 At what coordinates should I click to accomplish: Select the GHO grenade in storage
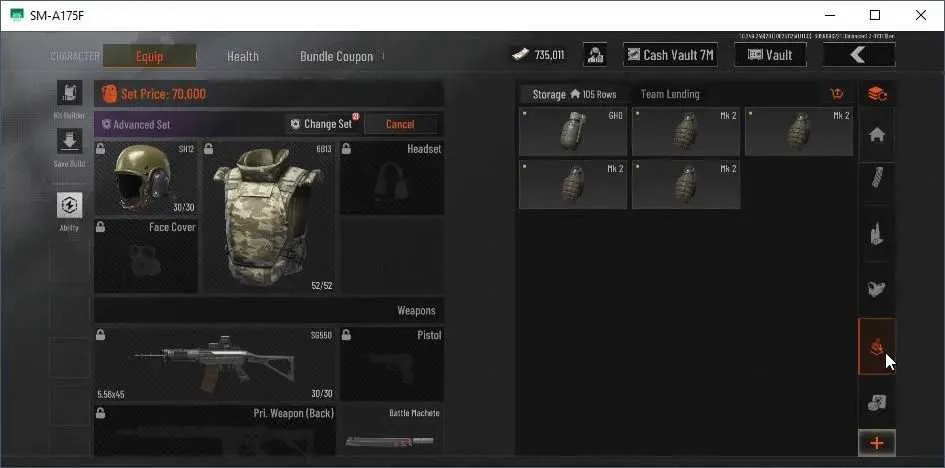point(573,132)
